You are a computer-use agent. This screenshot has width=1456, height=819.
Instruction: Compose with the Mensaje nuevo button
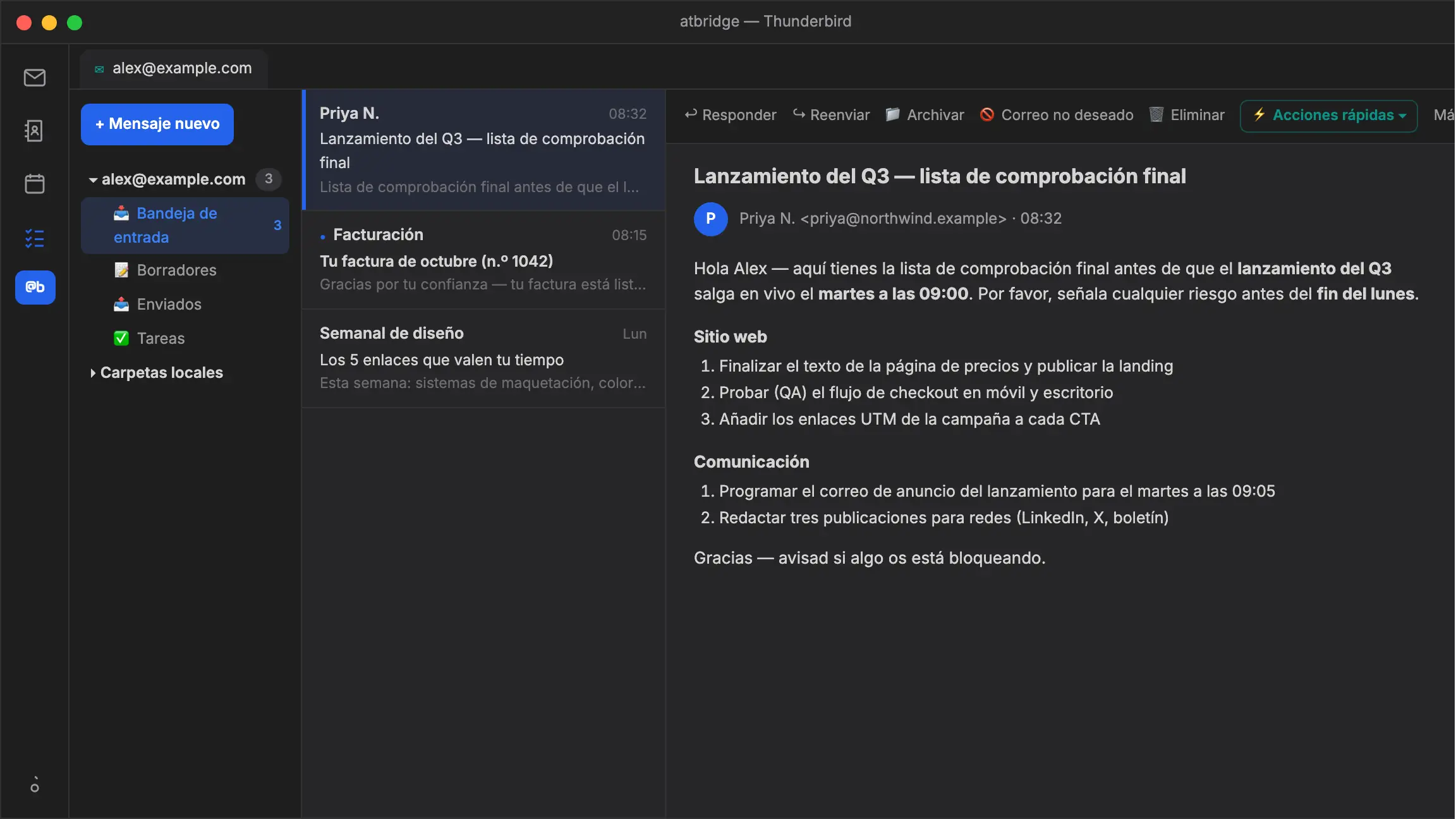pos(157,124)
